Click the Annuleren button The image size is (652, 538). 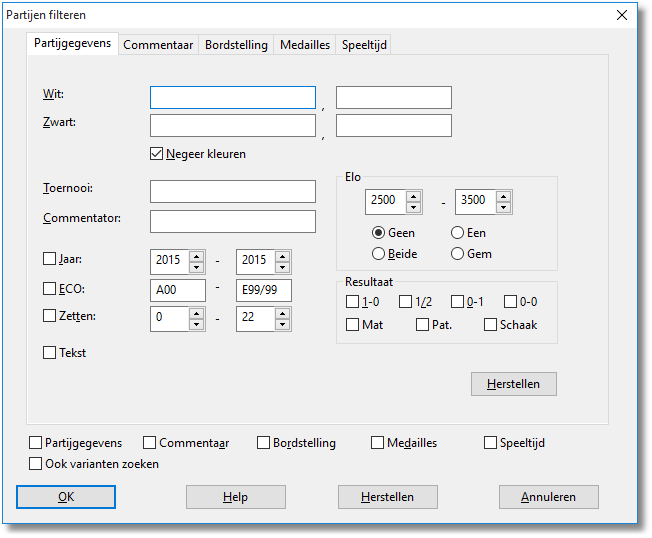(x=549, y=497)
